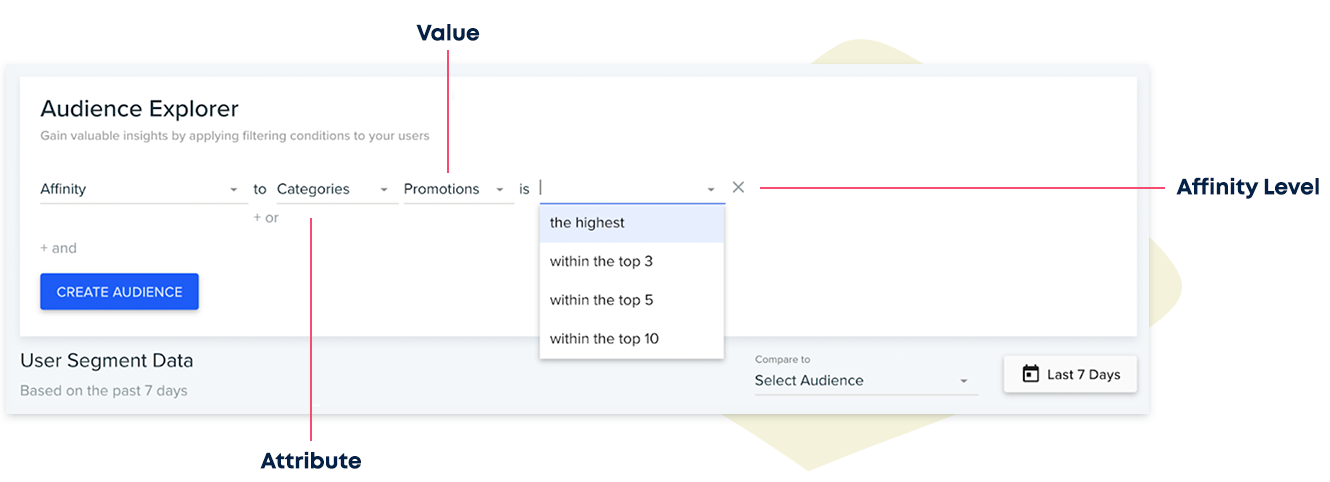Click the affinity level dropdown arrow
1330x482 pixels.
click(711, 189)
